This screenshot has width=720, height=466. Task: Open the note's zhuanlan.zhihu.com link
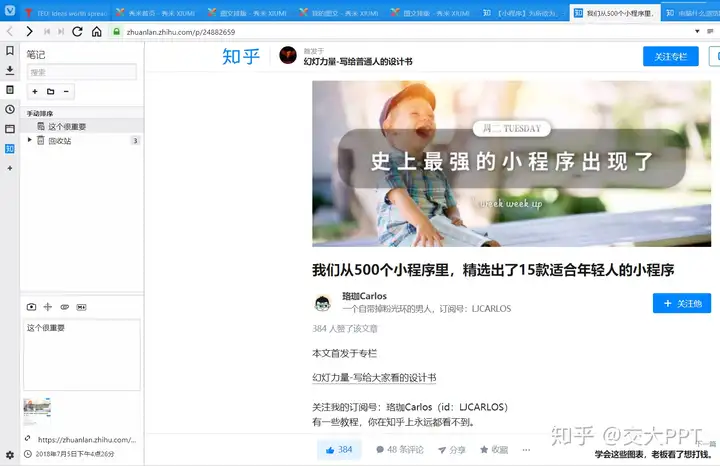pyautogui.click(x=86, y=440)
